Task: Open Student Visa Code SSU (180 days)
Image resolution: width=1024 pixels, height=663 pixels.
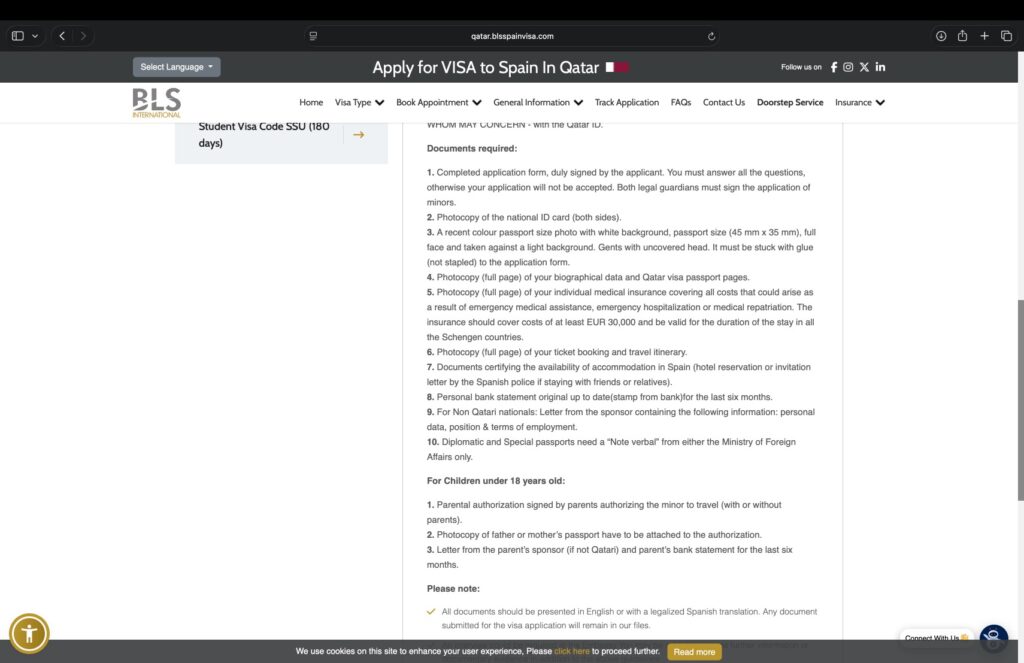Action: (264, 135)
